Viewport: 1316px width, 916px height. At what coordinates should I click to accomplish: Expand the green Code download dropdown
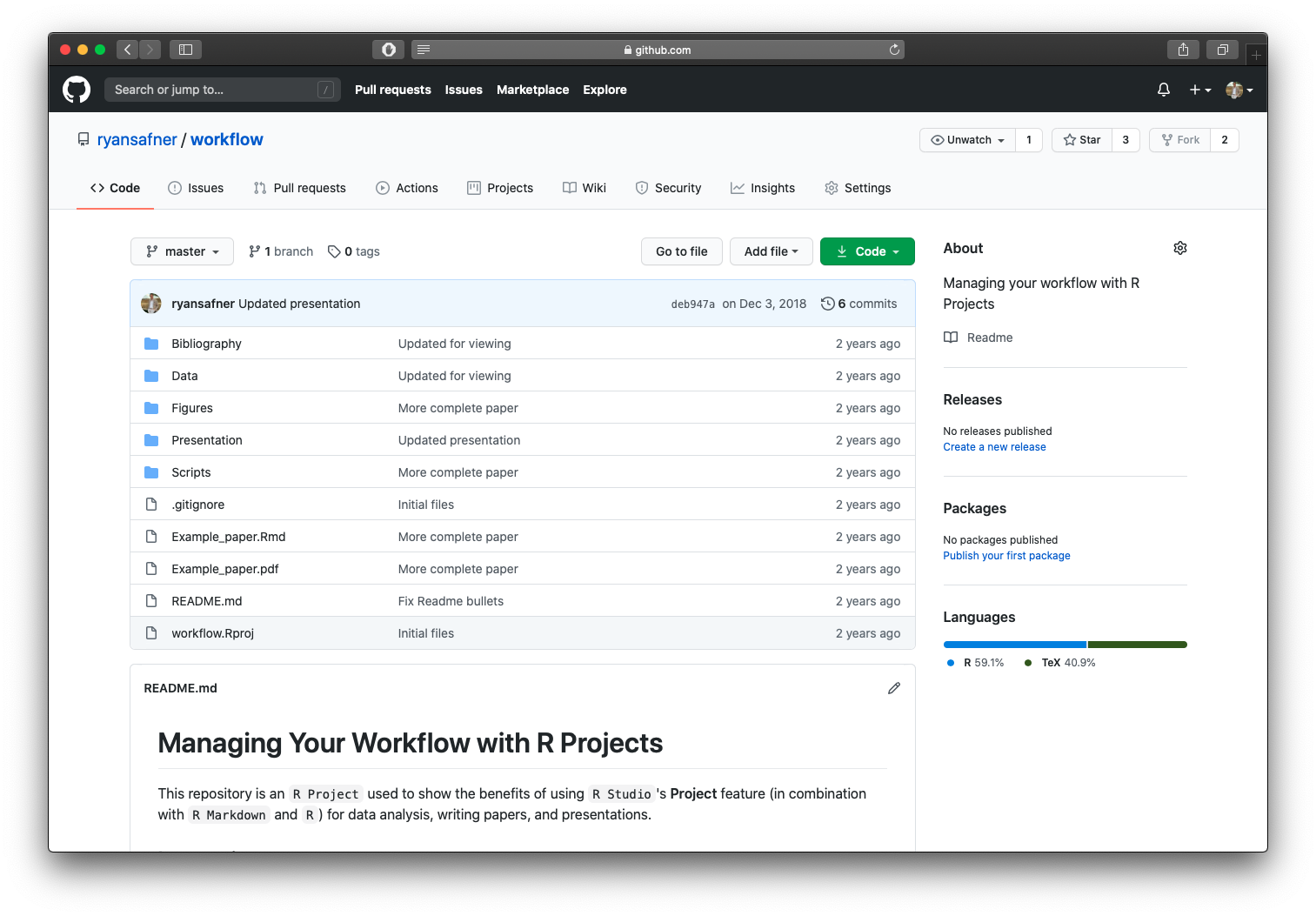point(867,251)
